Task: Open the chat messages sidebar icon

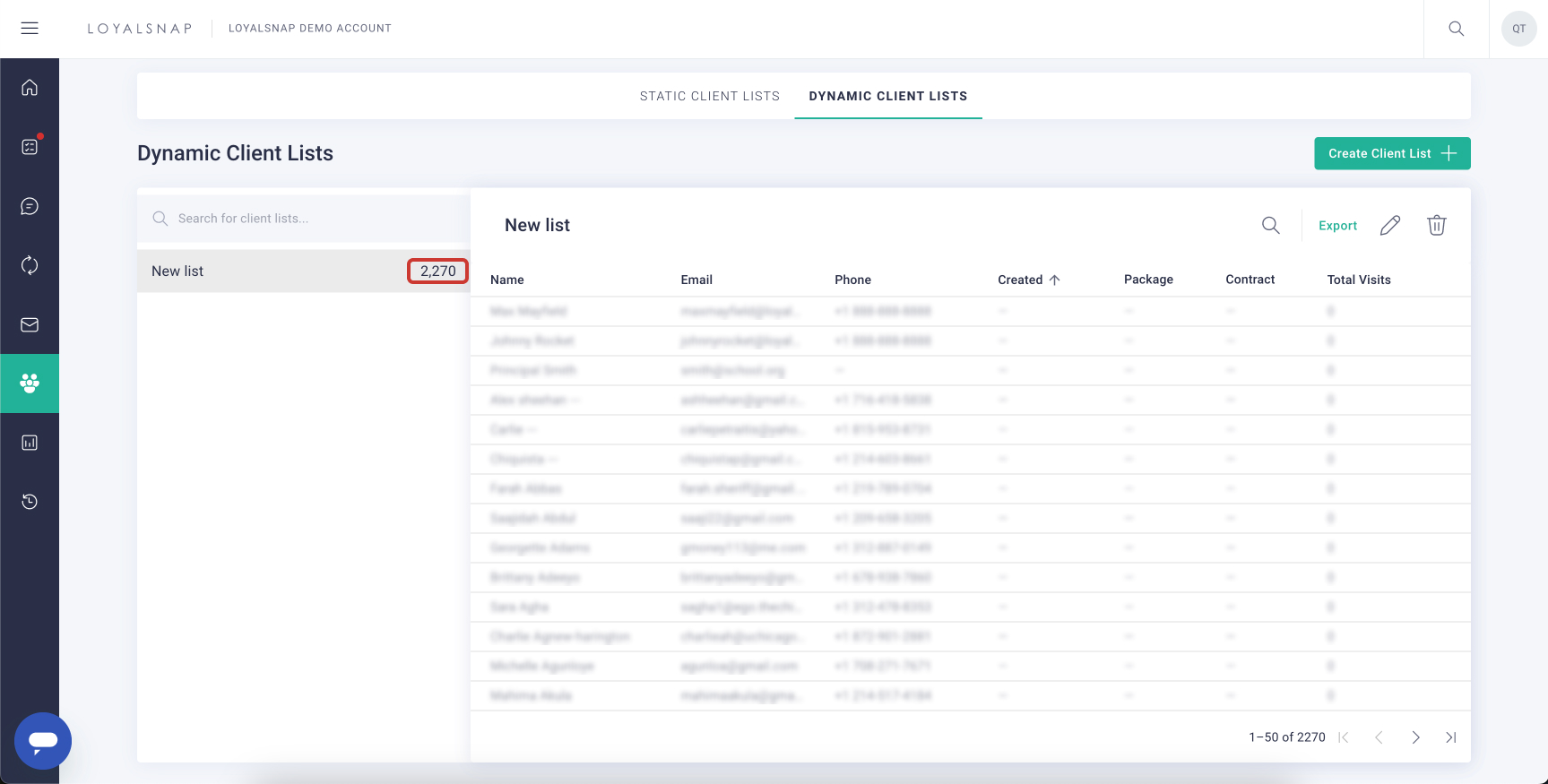Action: click(30, 206)
